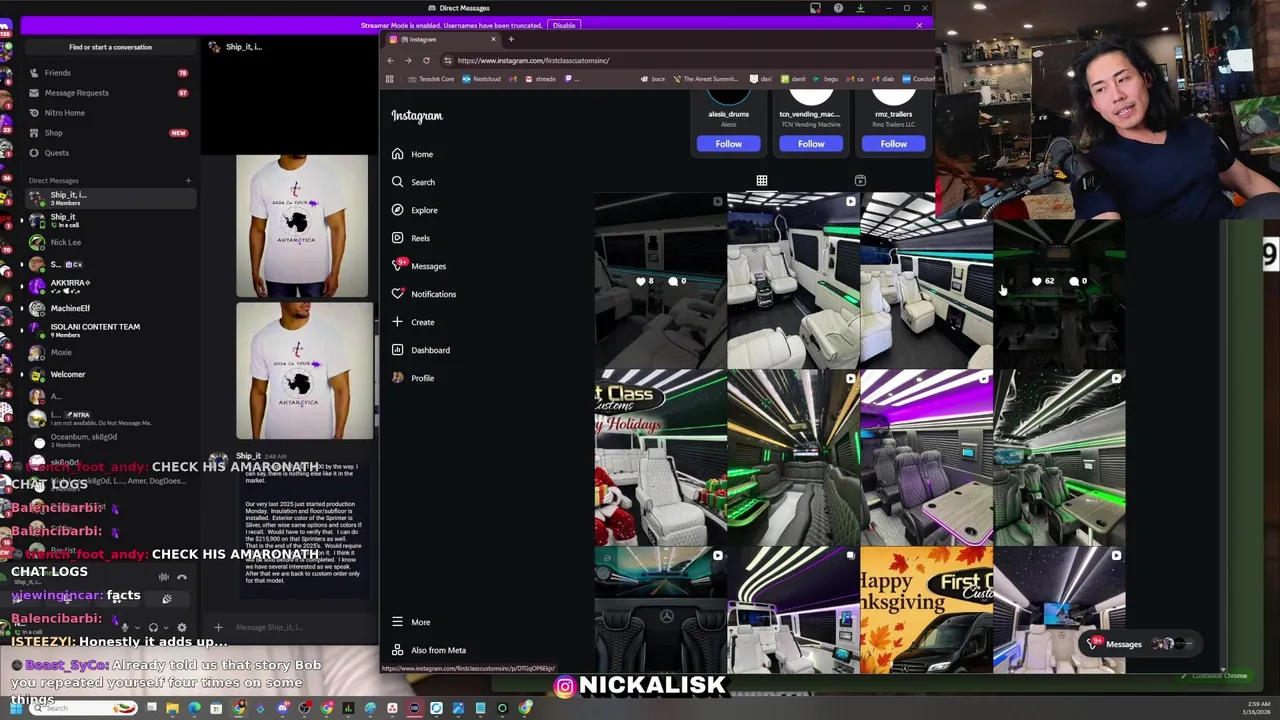This screenshot has width=1280, height=720.
Task: Open ISOLANI CONTENT TEAM group chat
Action: 108,330
